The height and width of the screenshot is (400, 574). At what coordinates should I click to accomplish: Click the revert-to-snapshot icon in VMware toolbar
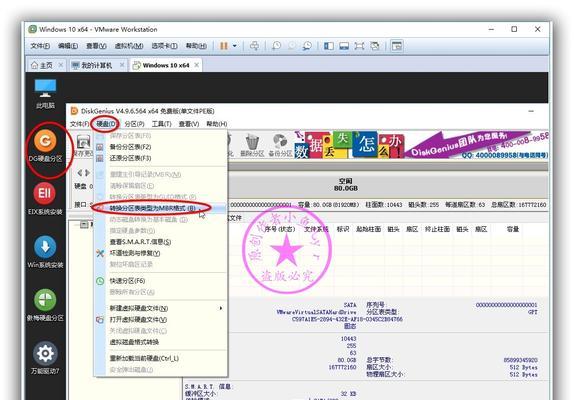[x=291, y=46]
